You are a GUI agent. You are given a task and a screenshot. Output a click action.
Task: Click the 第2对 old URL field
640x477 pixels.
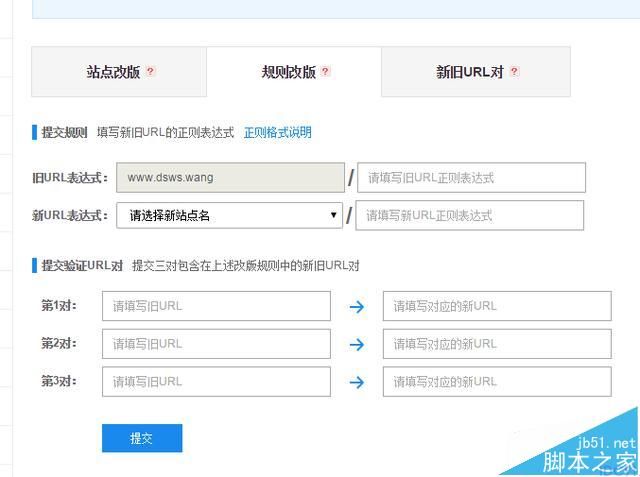click(216, 344)
